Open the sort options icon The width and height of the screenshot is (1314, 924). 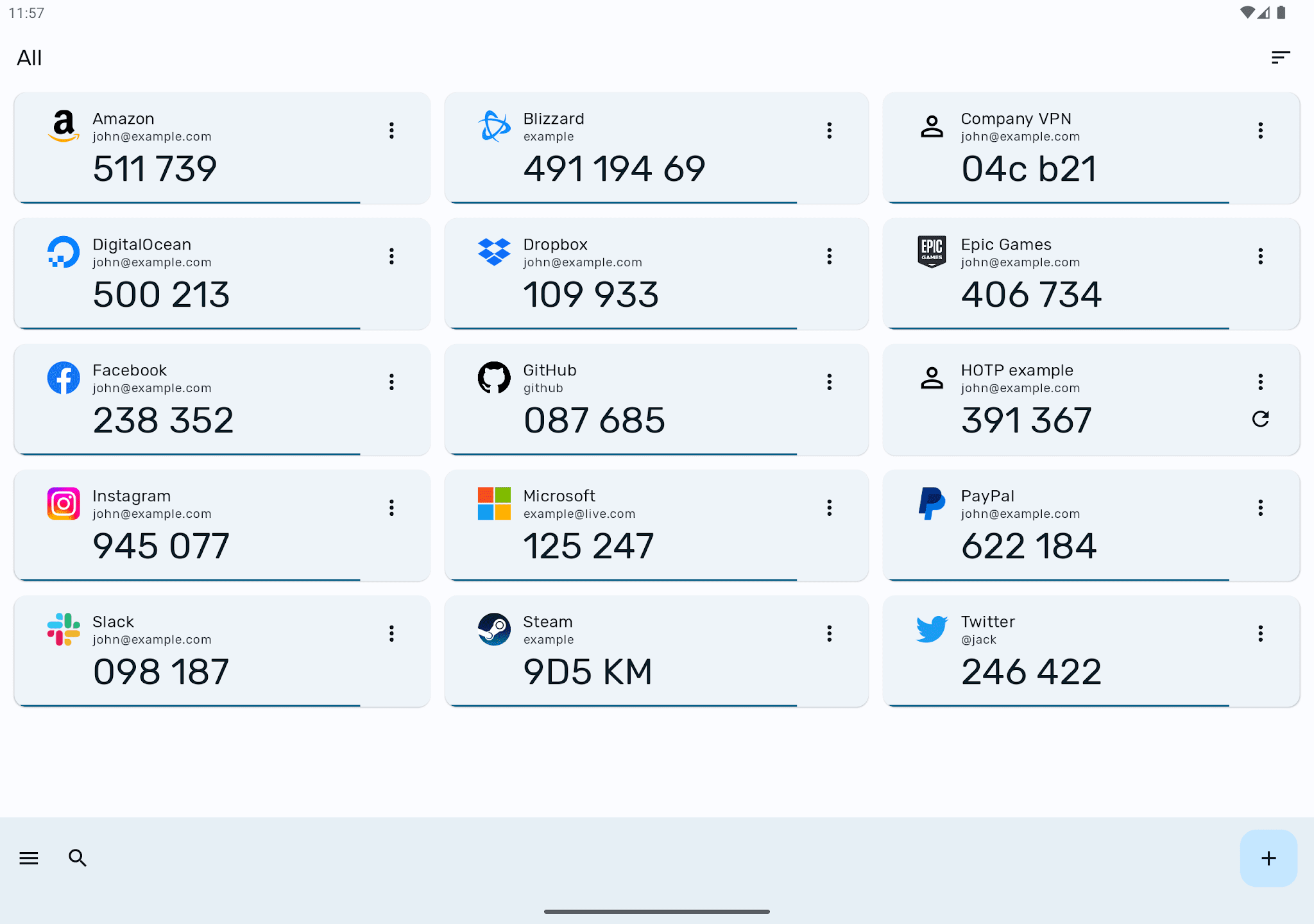coord(1280,58)
